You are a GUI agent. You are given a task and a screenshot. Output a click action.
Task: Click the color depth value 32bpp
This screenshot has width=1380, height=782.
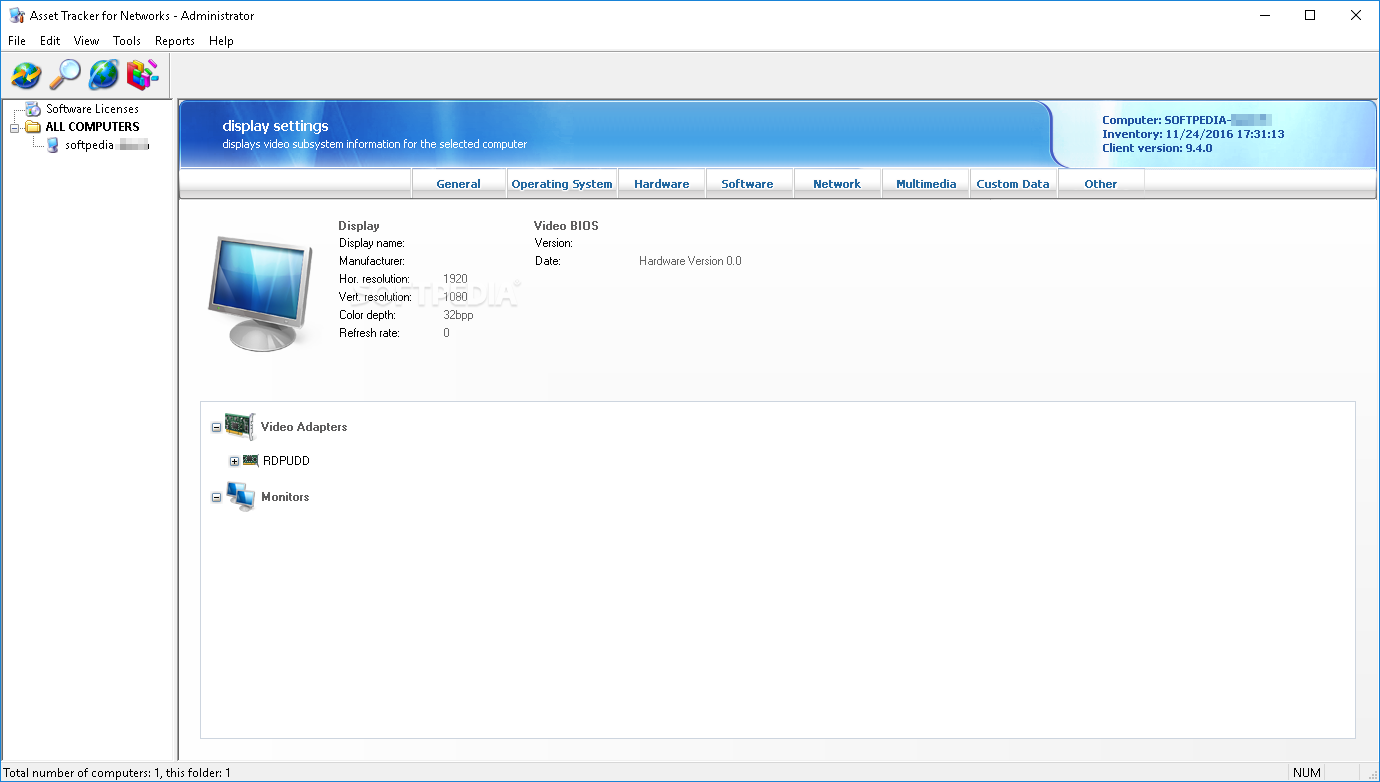[458, 315]
